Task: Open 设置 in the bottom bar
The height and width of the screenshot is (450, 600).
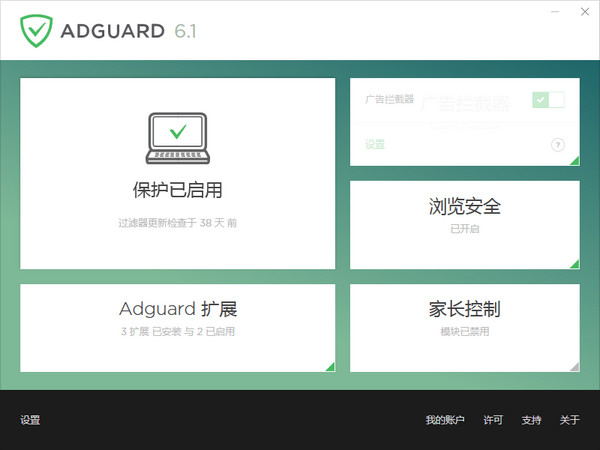Action: coord(30,420)
